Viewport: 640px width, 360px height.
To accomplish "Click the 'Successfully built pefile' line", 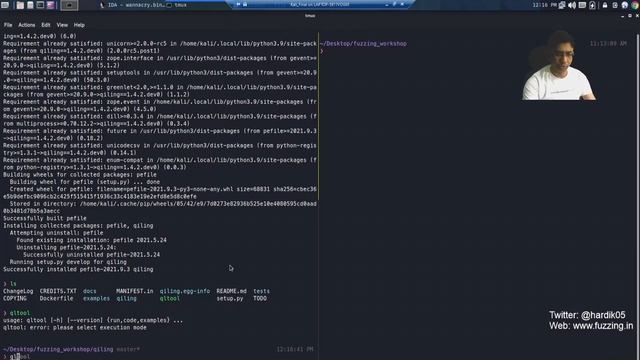I will 45,218.
